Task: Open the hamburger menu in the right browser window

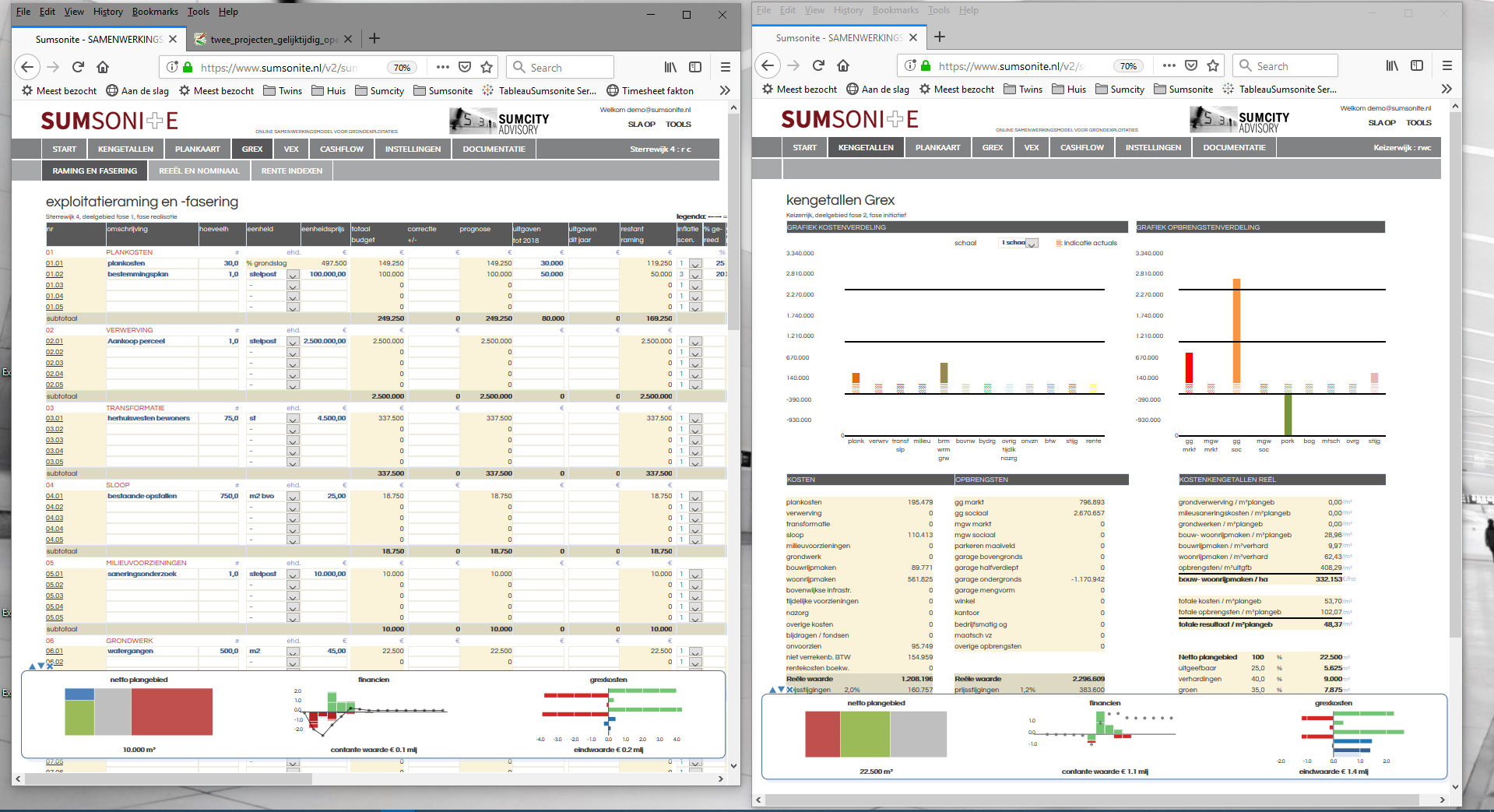Action: pos(1447,66)
